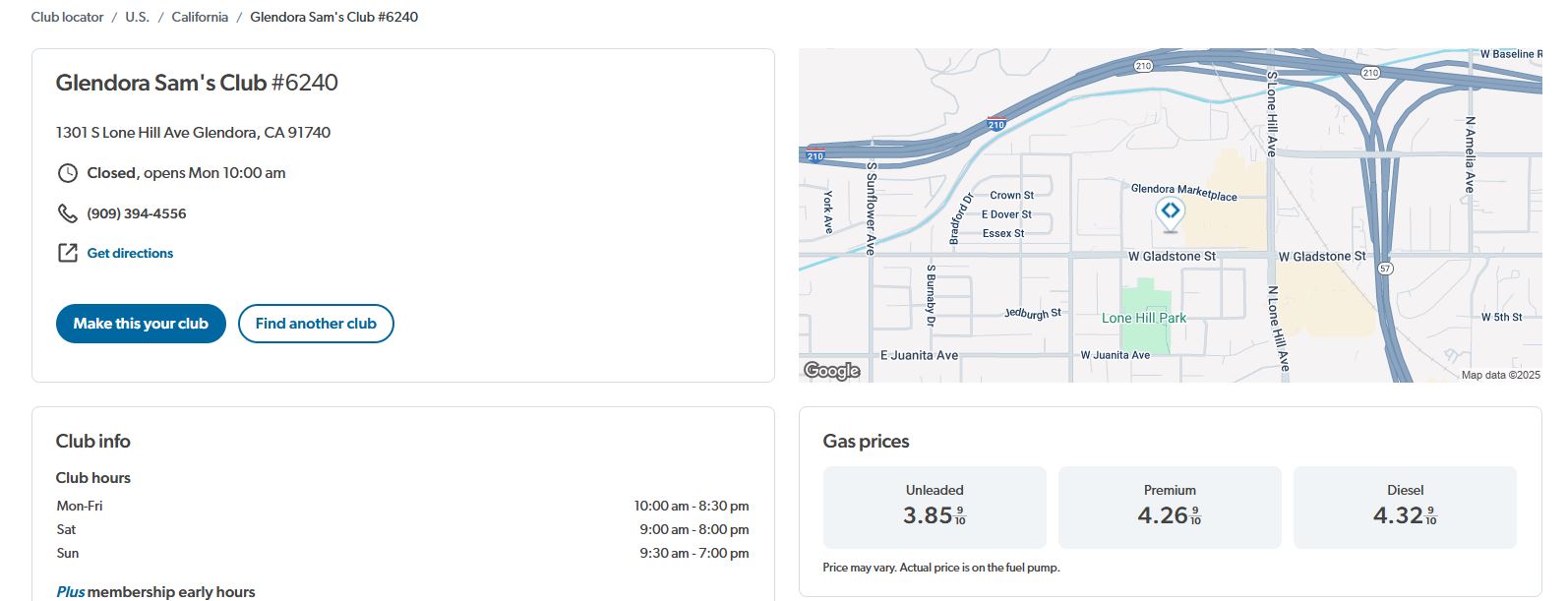The image size is (1568, 601).
Task: Select the Sam's Club map pin marker
Action: [x=1170, y=214]
